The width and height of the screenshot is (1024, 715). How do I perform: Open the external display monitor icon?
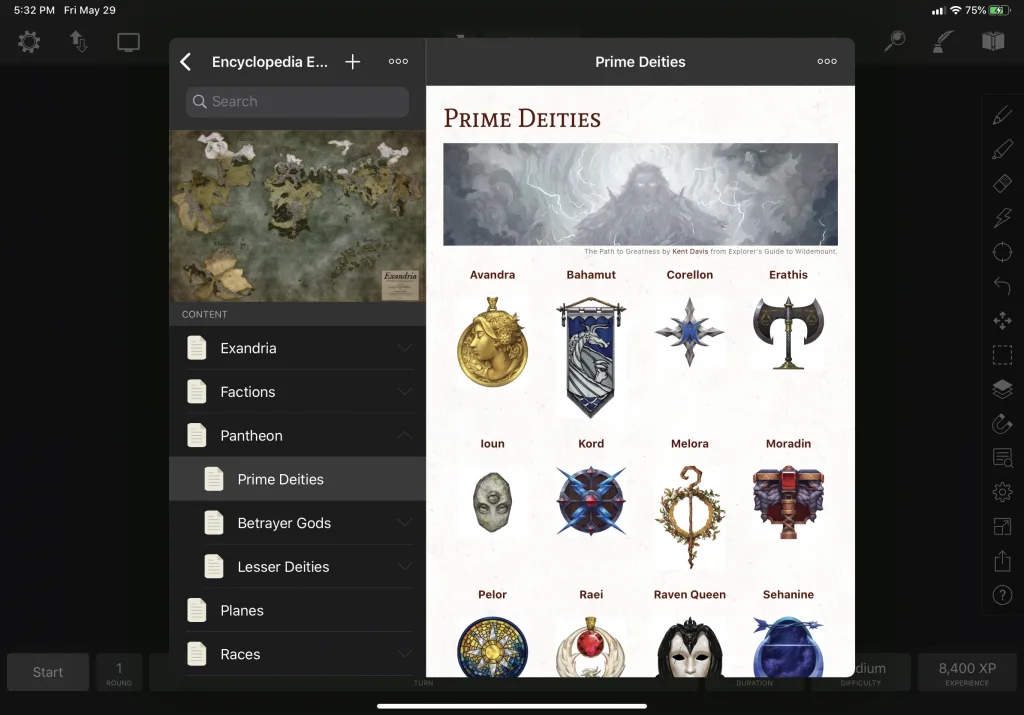(128, 42)
